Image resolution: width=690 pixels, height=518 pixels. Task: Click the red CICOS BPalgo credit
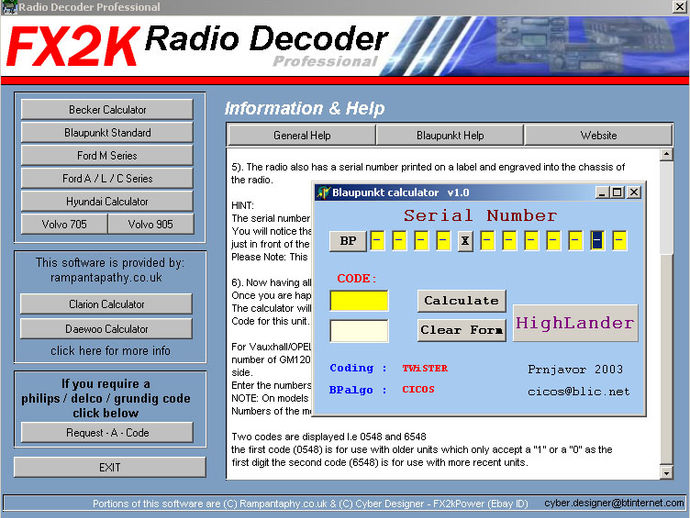[x=418, y=389]
